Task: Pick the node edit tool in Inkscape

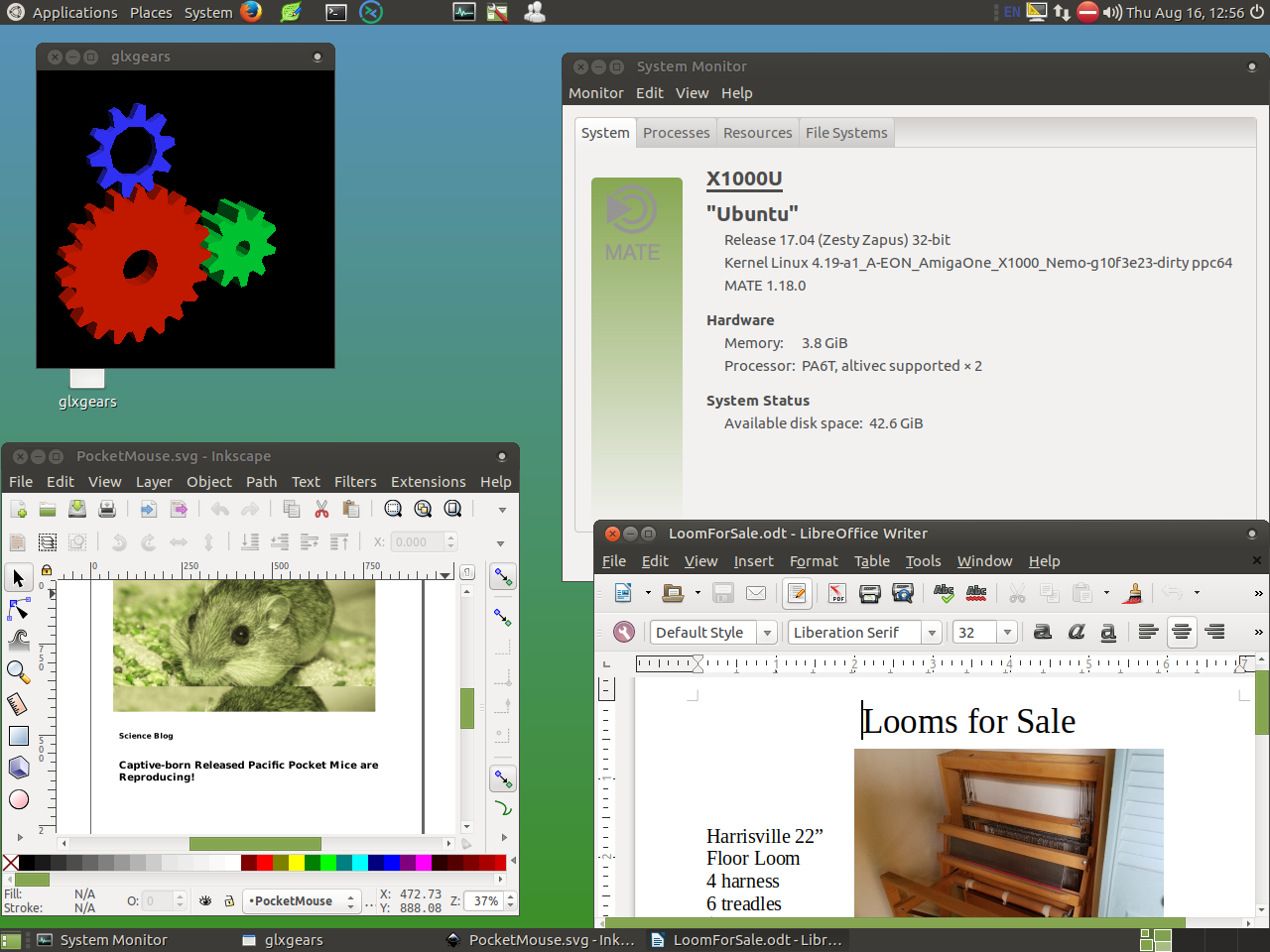Action: 18,609
